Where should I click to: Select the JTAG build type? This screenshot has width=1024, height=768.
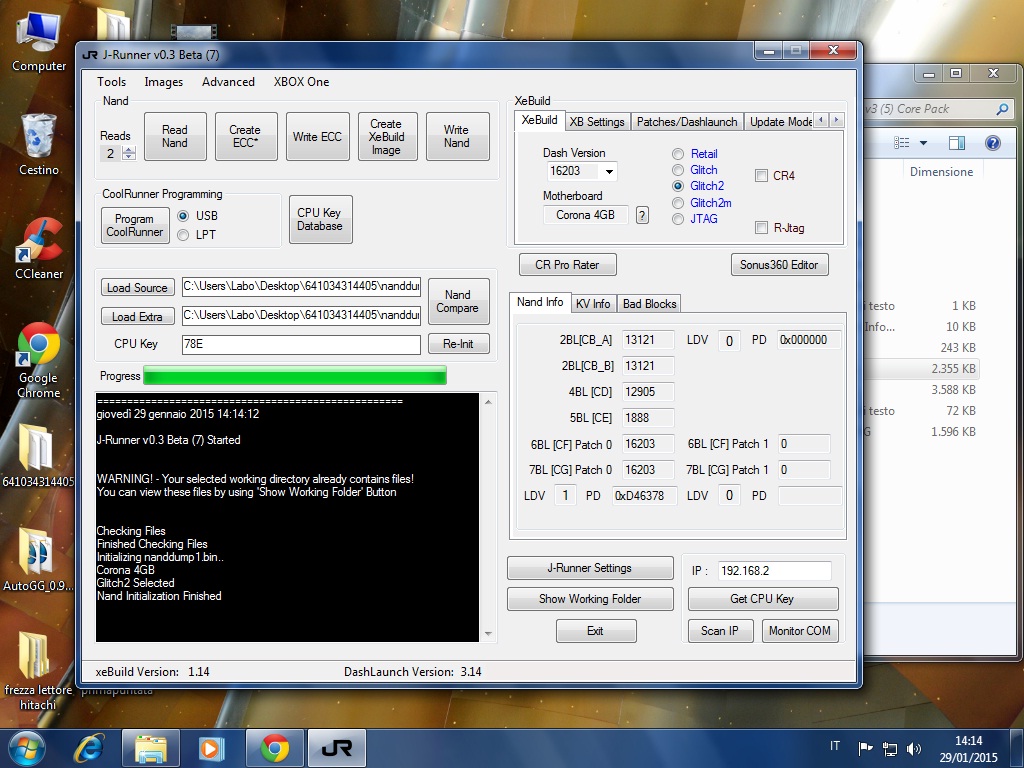(x=678, y=219)
